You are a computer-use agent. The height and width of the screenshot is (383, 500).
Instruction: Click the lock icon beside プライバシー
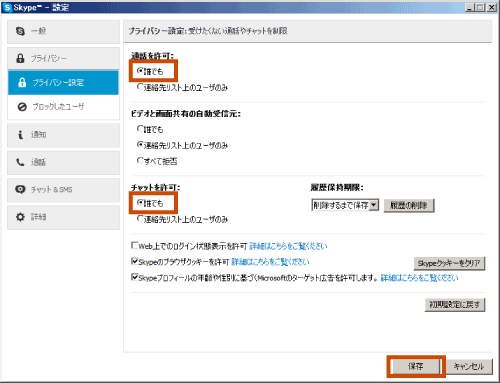(x=20, y=58)
